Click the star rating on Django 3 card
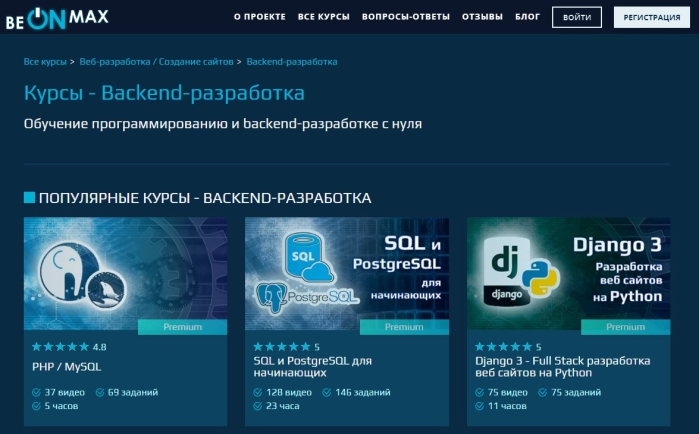Screen dimensions: 699x434 tap(508, 347)
